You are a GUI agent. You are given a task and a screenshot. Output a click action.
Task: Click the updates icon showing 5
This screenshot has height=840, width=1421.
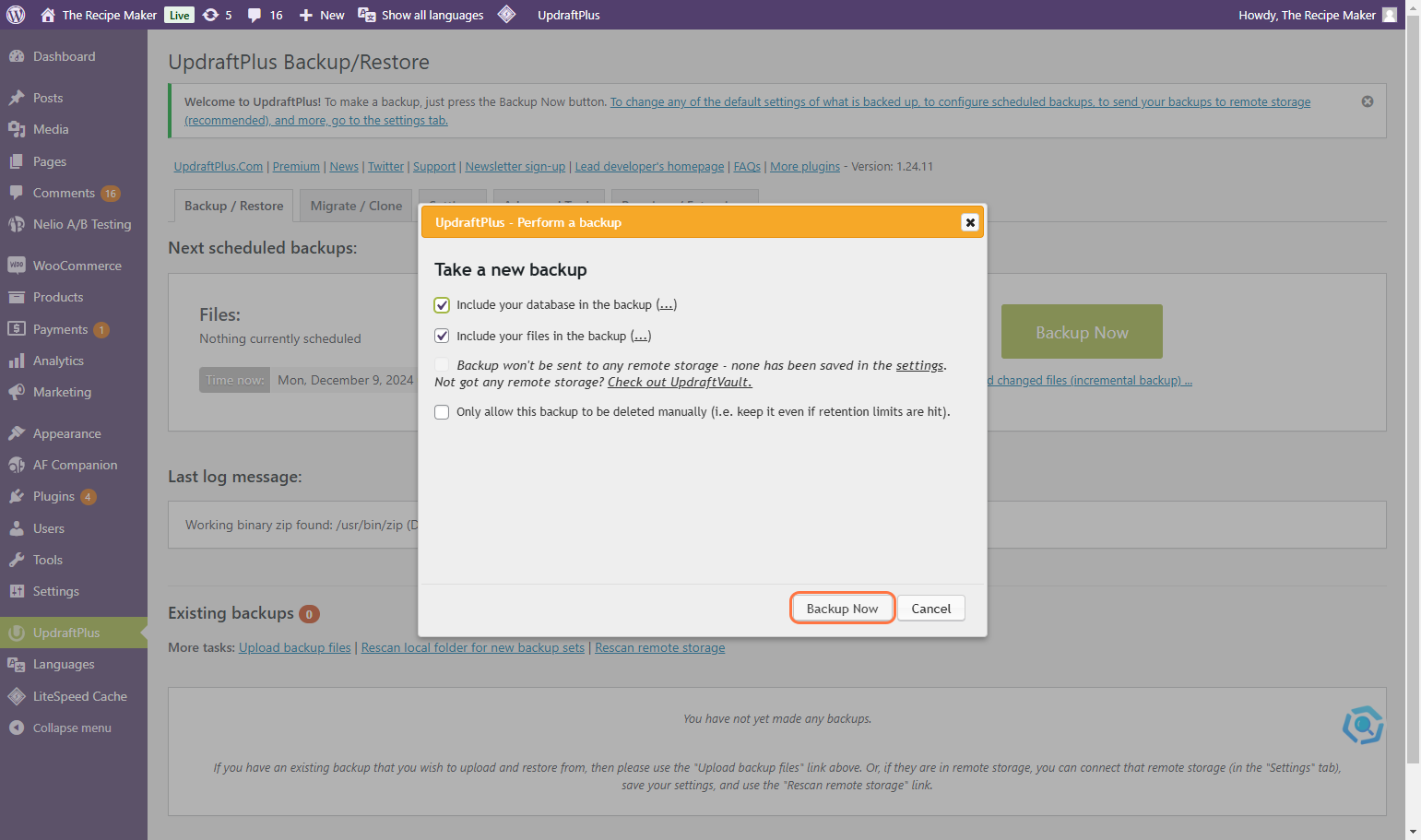[x=210, y=15]
